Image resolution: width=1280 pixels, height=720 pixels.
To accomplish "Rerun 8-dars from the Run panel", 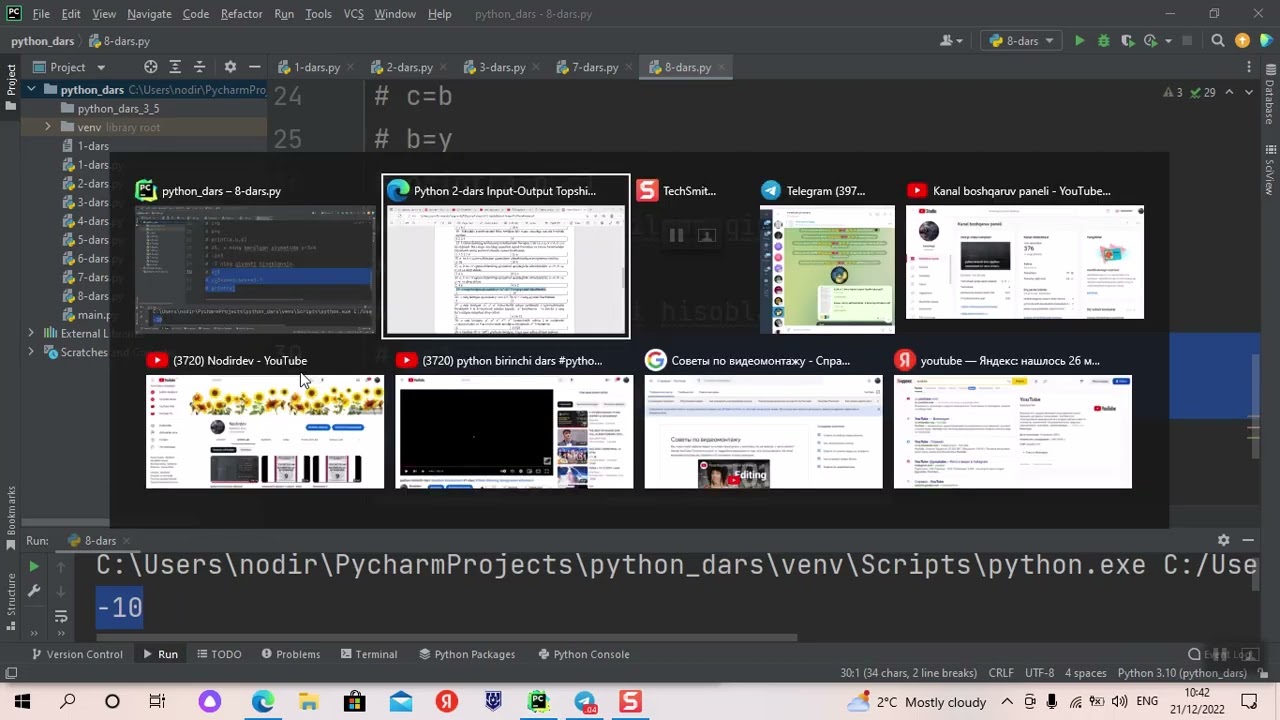I will (34, 566).
